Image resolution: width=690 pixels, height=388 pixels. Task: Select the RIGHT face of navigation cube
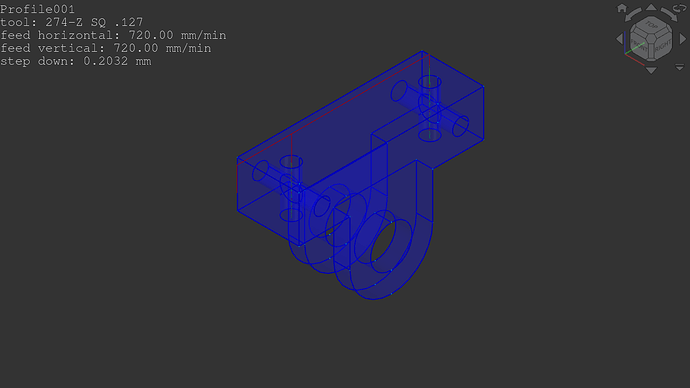point(663,46)
